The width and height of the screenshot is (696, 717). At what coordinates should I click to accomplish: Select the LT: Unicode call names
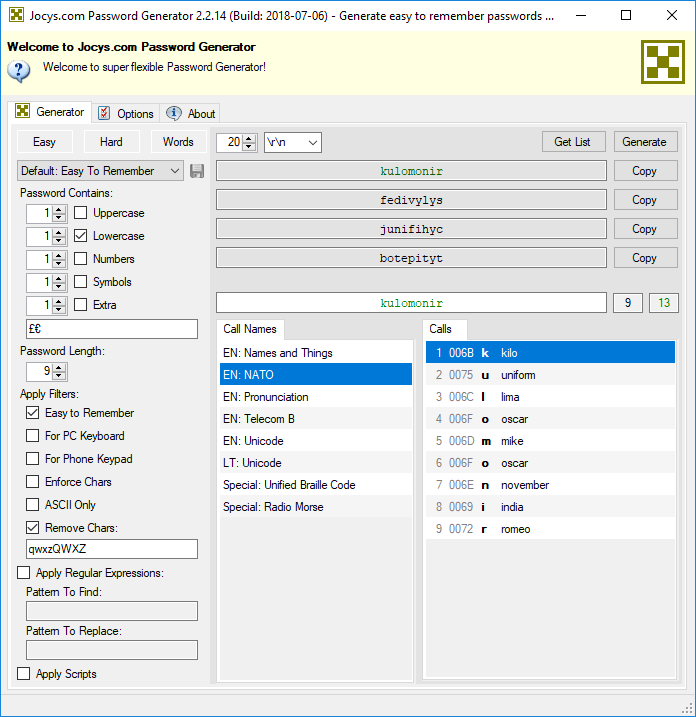pyautogui.click(x=316, y=462)
